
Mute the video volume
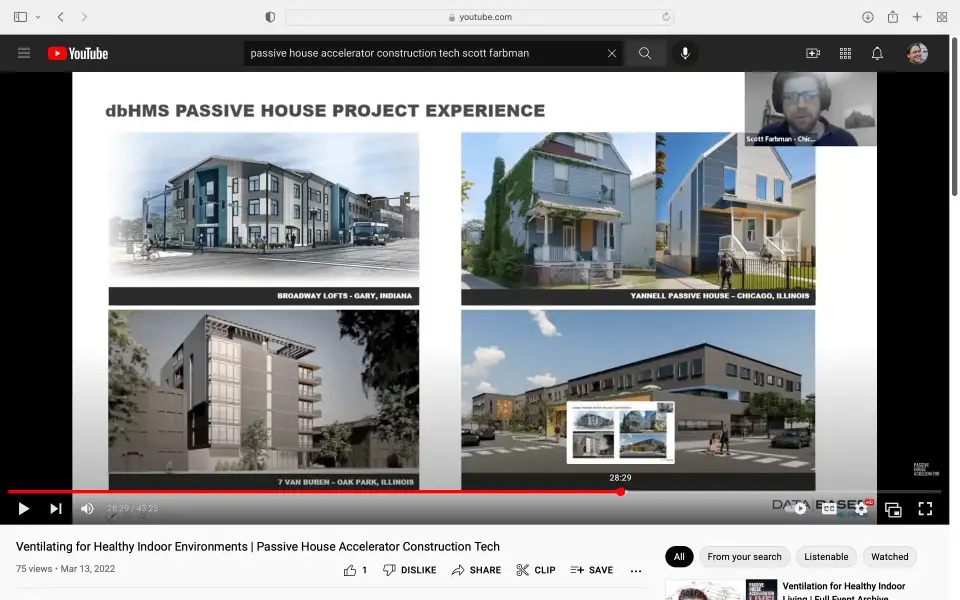point(87,509)
